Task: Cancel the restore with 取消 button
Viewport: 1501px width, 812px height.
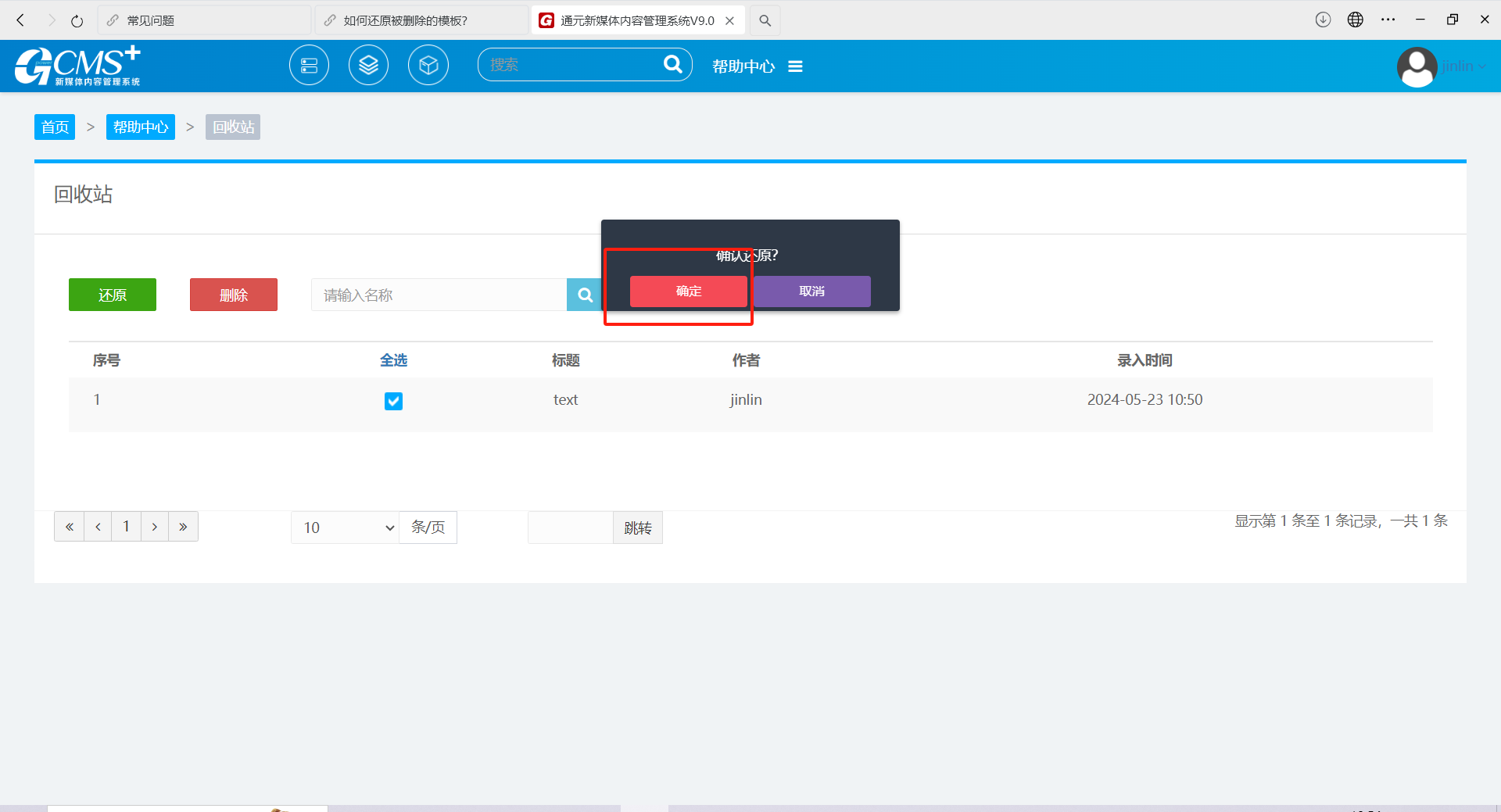Action: click(811, 292)
